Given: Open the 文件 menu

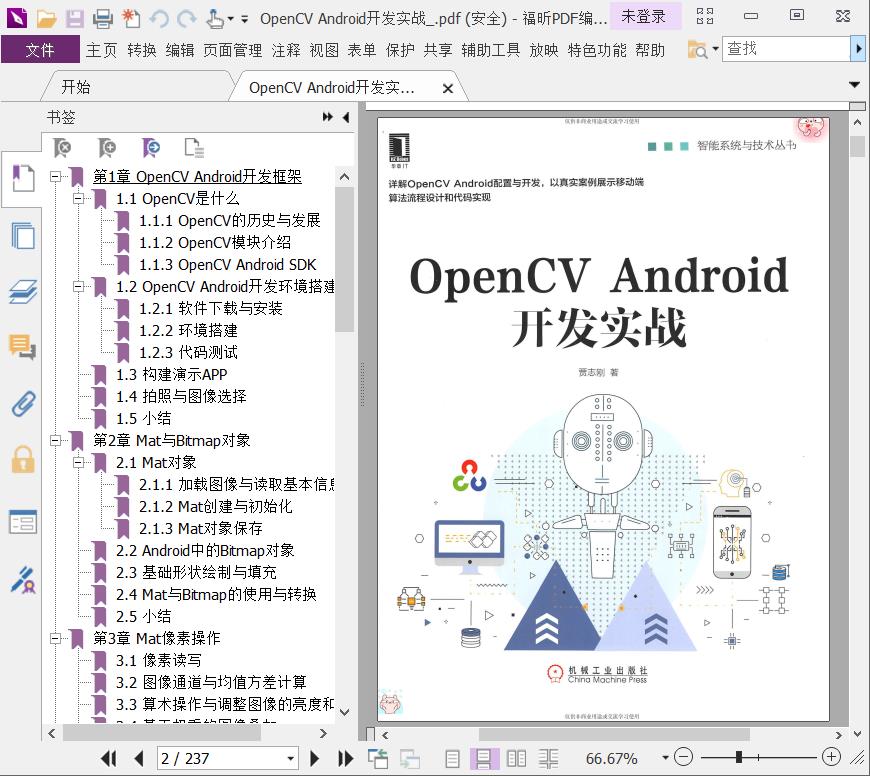Looking at the screenshot, I should point(40,50).
